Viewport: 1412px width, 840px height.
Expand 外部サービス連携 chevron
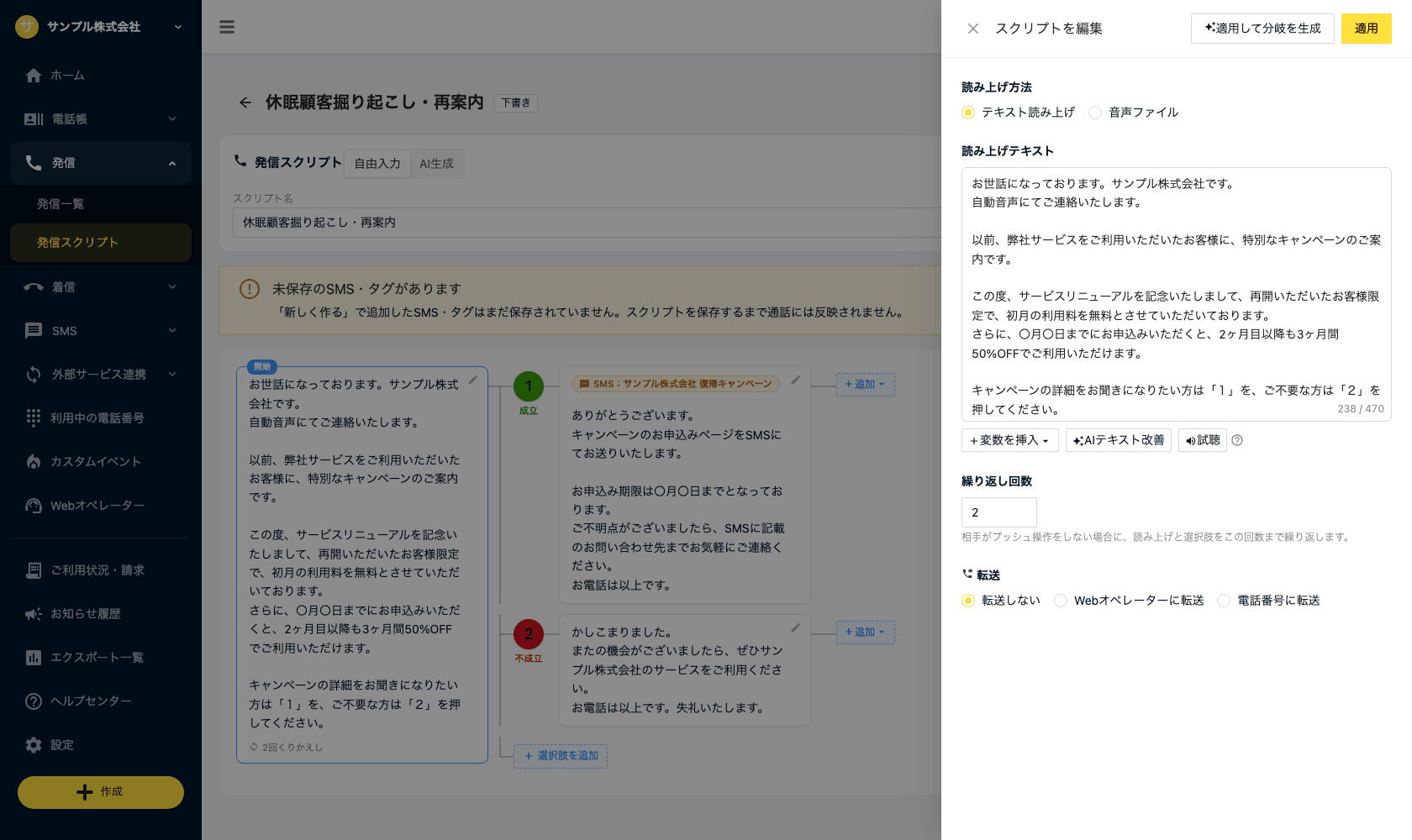(172, 375)
